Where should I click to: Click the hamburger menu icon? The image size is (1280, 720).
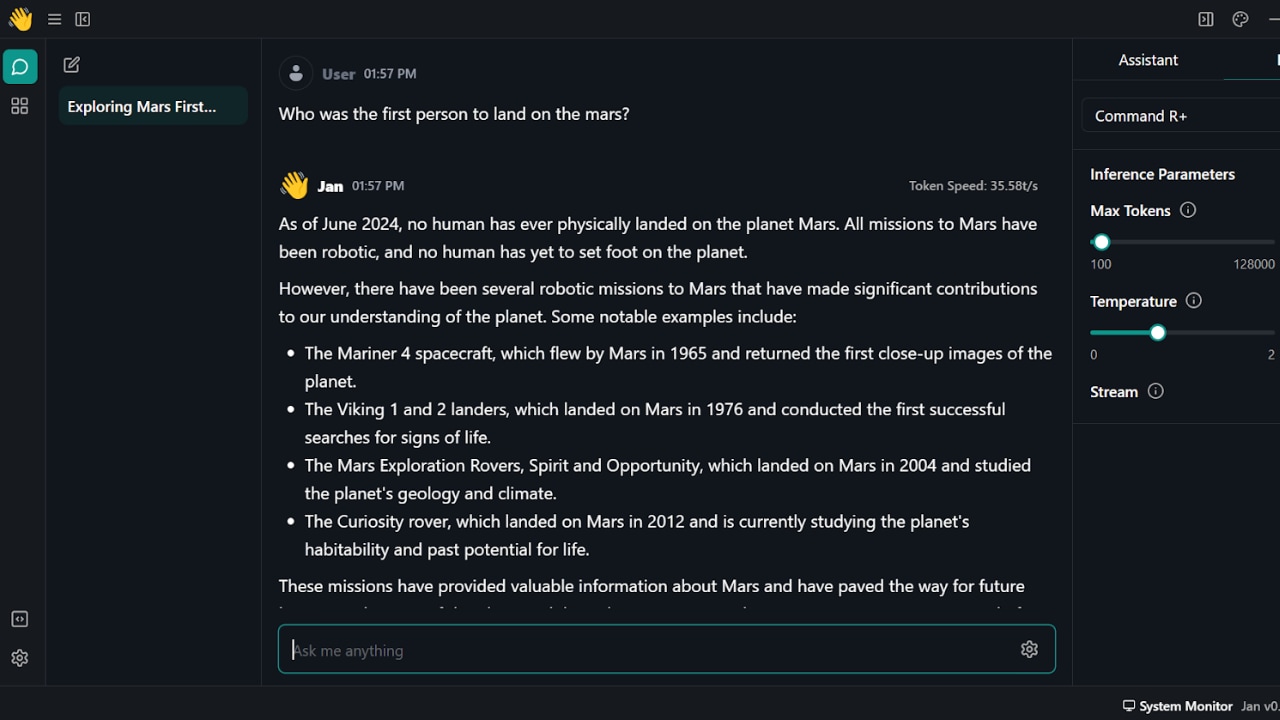click(x=54, y=19)
